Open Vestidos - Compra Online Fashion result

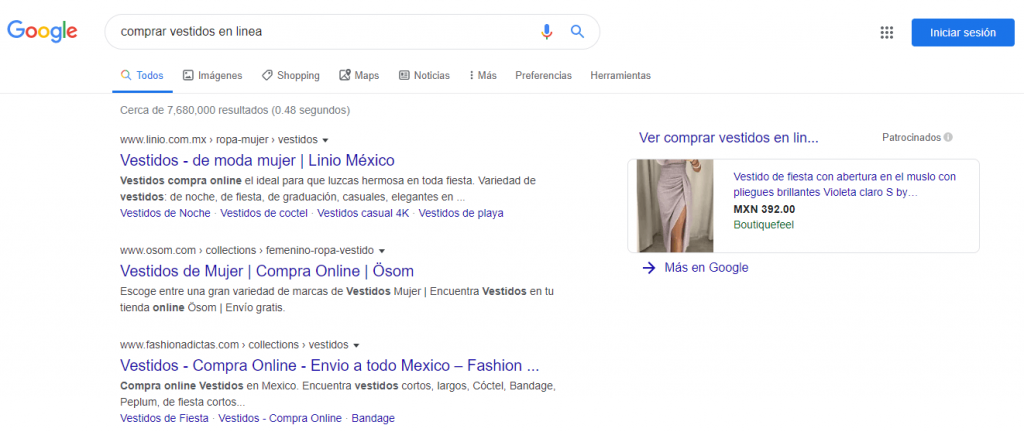[330, 365]
